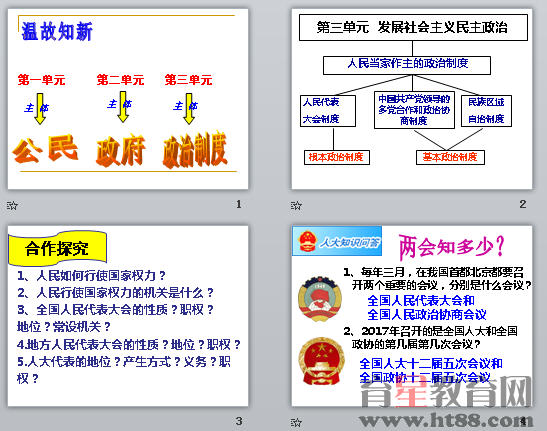Click the national emblem icon beside 人大知识问答
The height and width of the screenshot is (431, 547).
coord(307,241)
